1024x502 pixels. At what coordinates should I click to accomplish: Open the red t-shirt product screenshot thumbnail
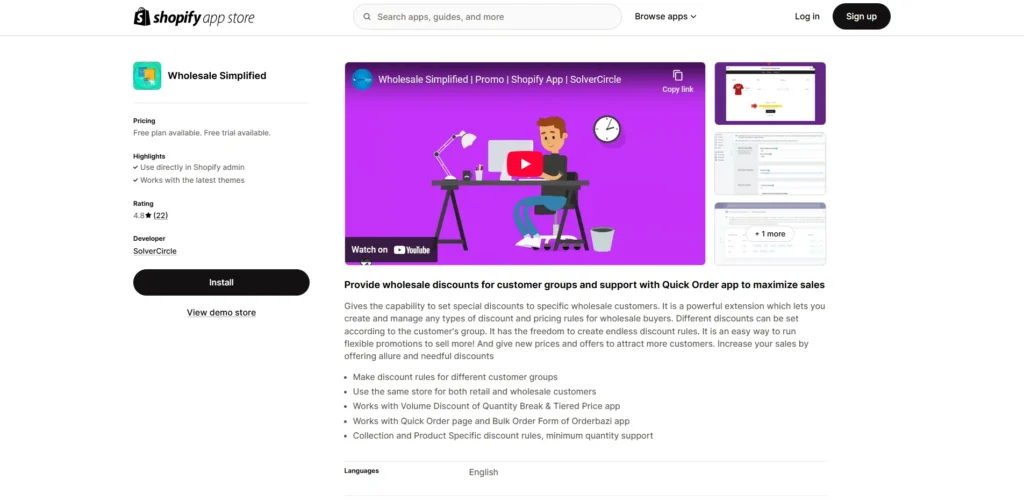770,93
